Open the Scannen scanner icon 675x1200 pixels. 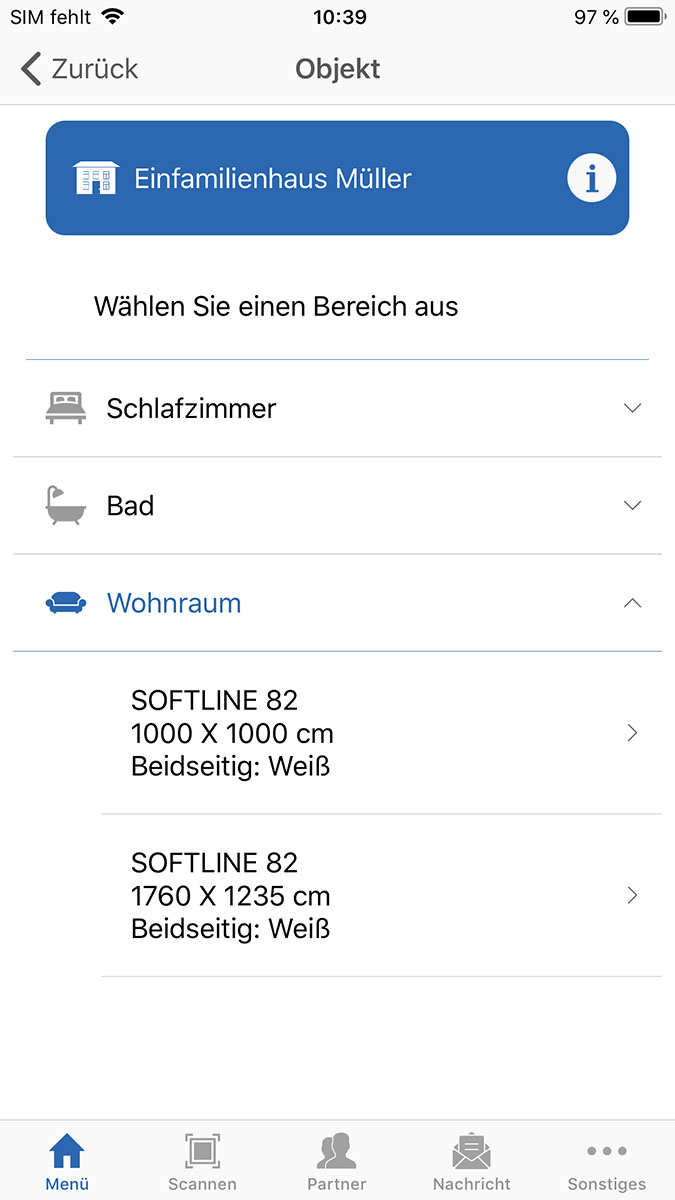click(202, 1152)
